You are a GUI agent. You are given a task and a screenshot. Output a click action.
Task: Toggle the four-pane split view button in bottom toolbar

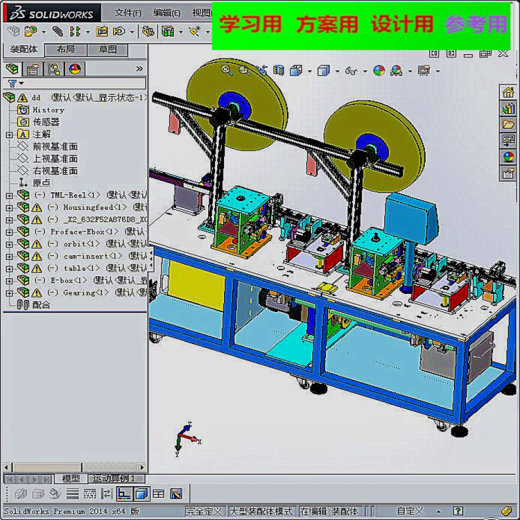[159, 494]
